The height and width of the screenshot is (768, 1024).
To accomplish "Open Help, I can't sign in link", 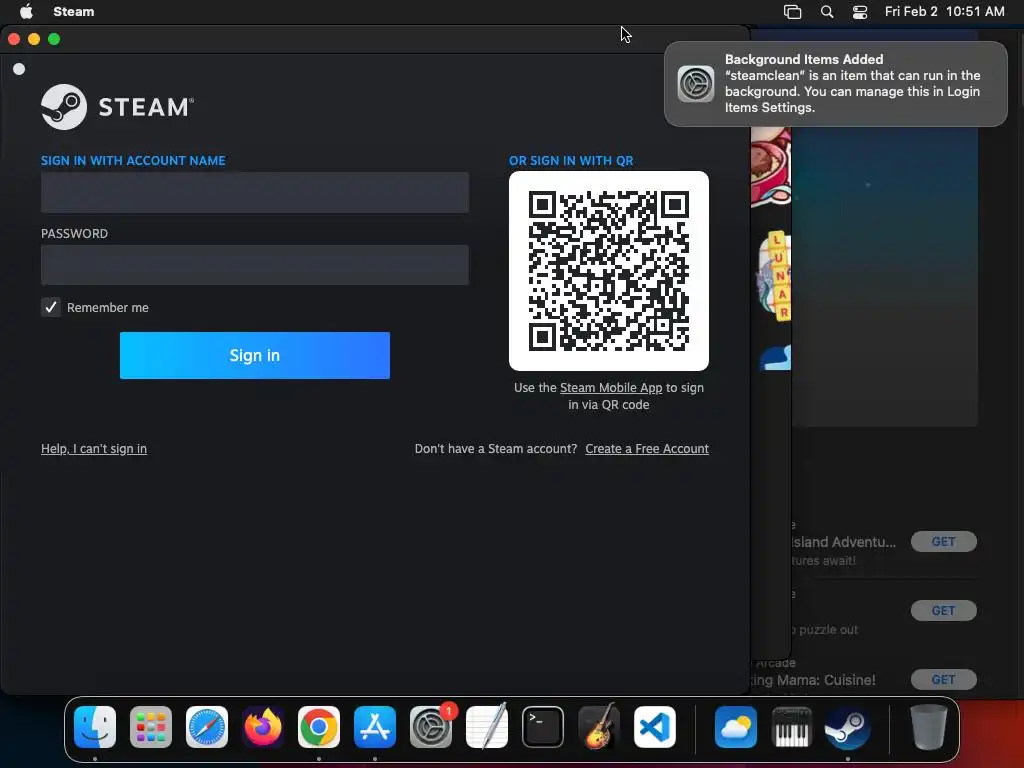I will 94,449.
